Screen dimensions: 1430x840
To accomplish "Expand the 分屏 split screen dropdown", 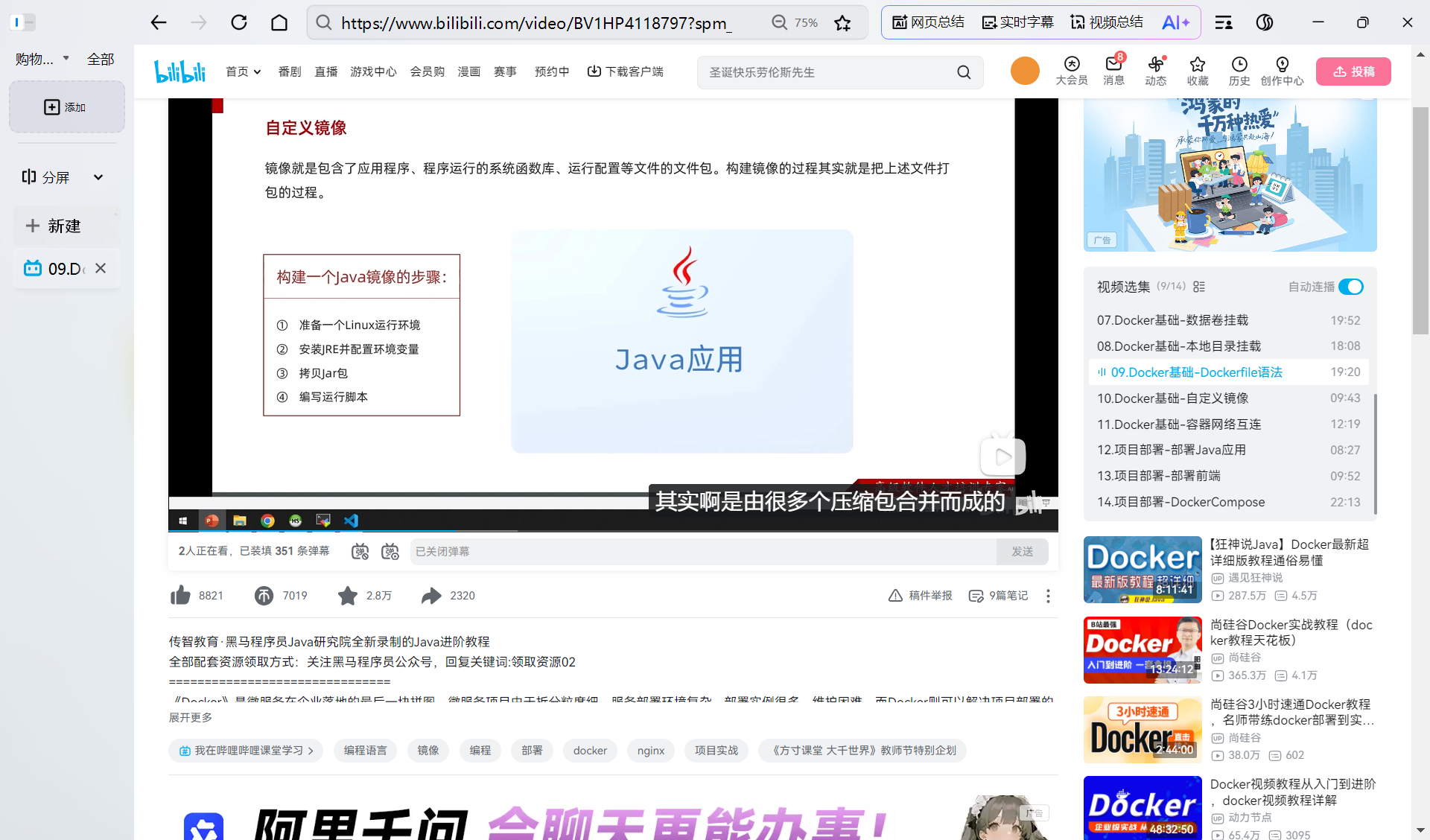I will click(98, 177).
